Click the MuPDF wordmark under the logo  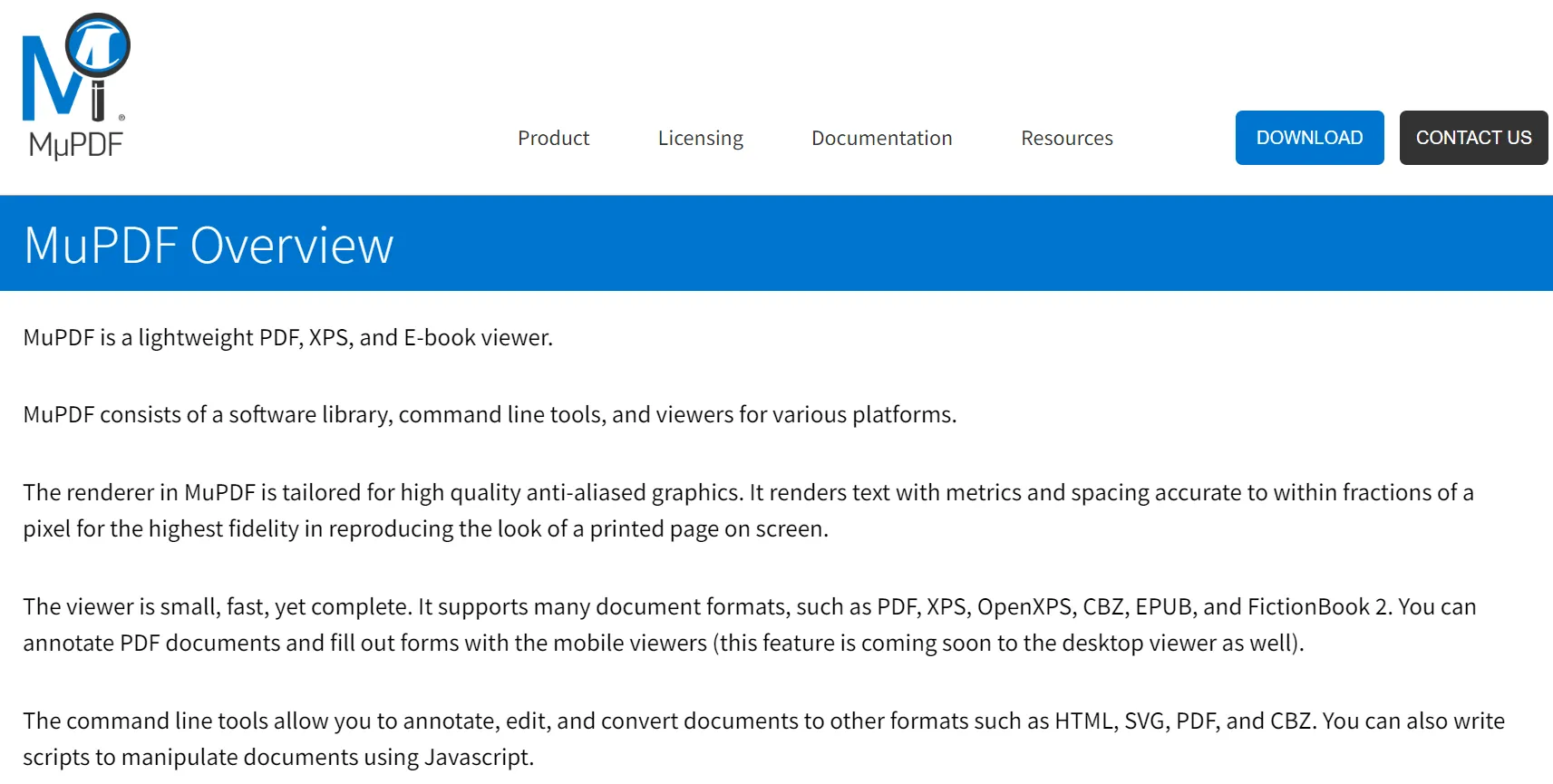point(76,142)
